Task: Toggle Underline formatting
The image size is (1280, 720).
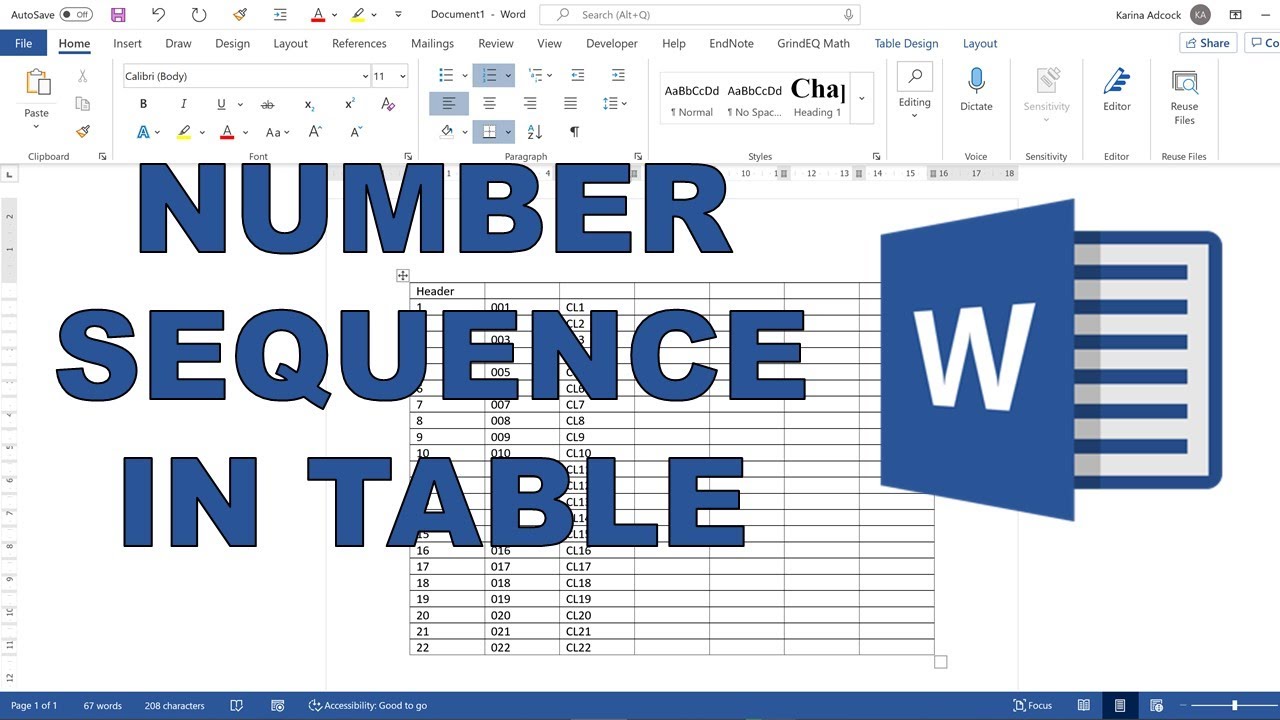Action: coord(221,104)
